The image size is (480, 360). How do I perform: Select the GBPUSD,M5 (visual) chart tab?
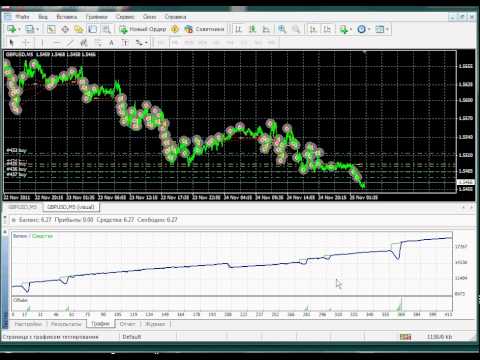tap(70, 207)
